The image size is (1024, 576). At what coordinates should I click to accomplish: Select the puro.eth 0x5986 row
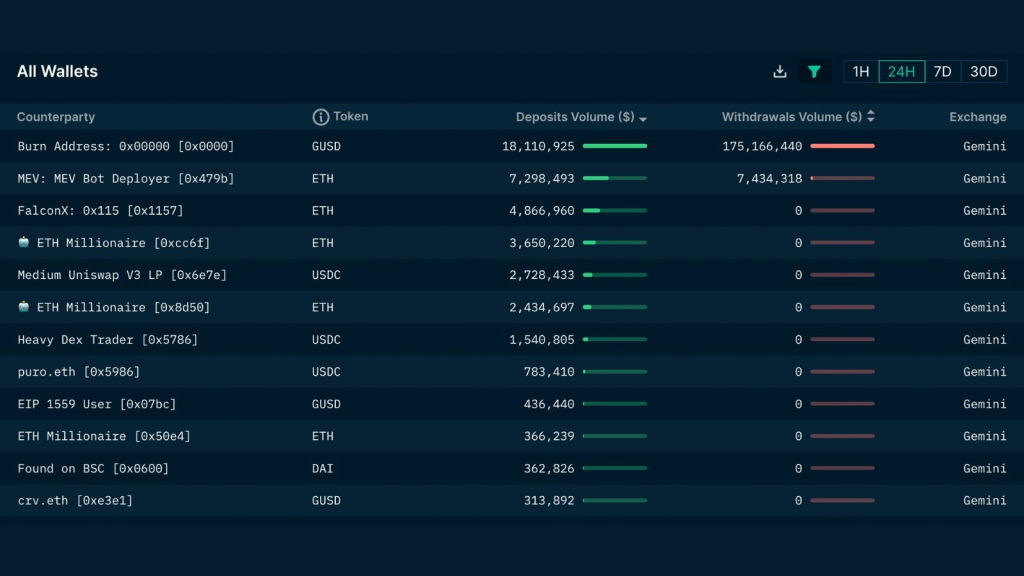pyautogui.click(x=512, y=372)
